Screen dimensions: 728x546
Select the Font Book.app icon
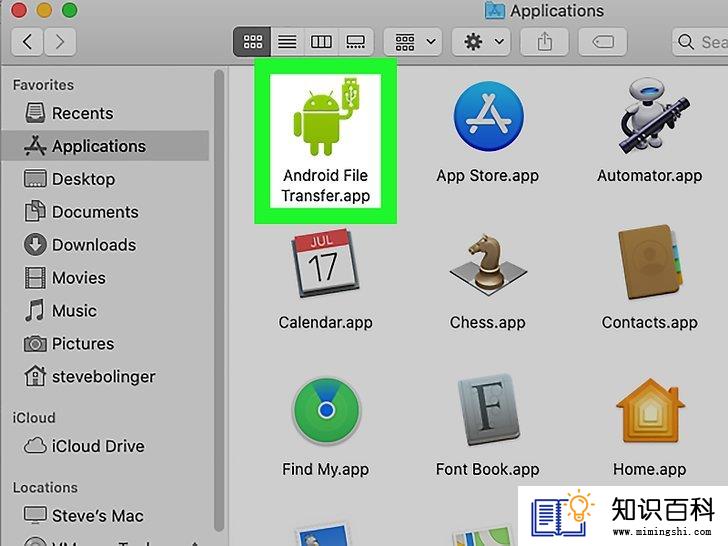point(488,410)
